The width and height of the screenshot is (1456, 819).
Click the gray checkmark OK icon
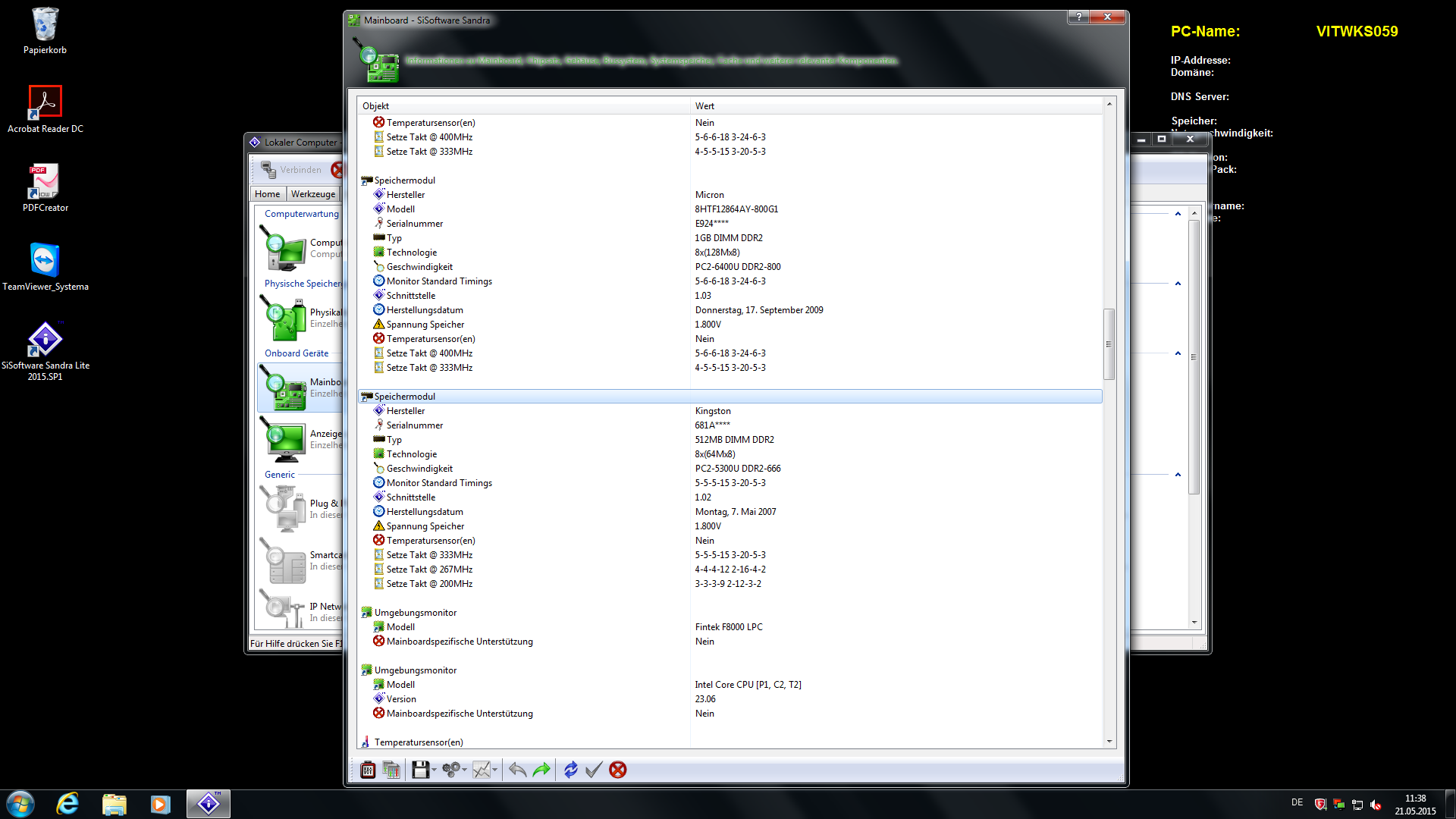(x=594, y=770)
